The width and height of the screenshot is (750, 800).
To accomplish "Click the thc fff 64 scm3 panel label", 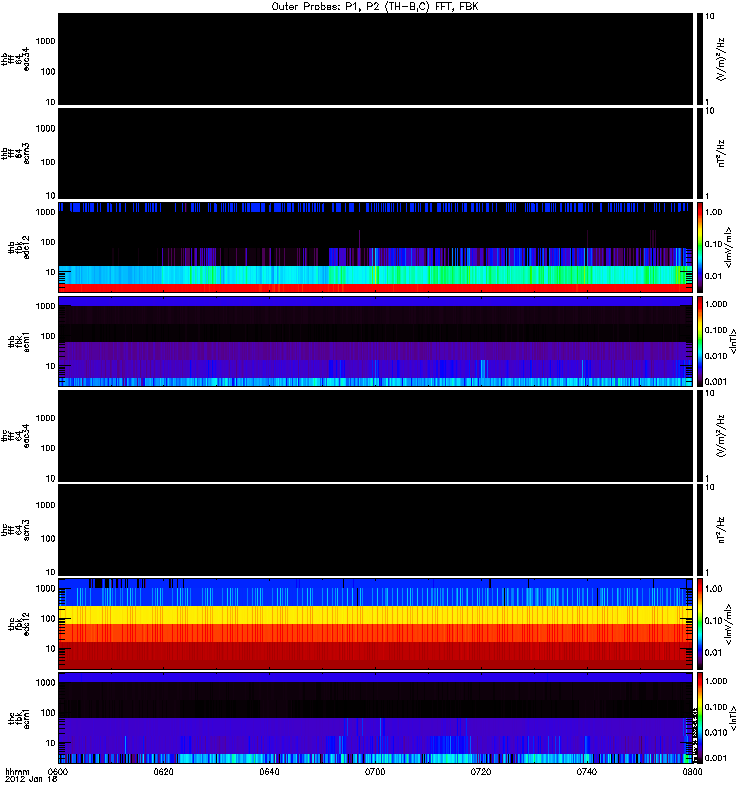I will pyautogui.click(x=15, y=530).
